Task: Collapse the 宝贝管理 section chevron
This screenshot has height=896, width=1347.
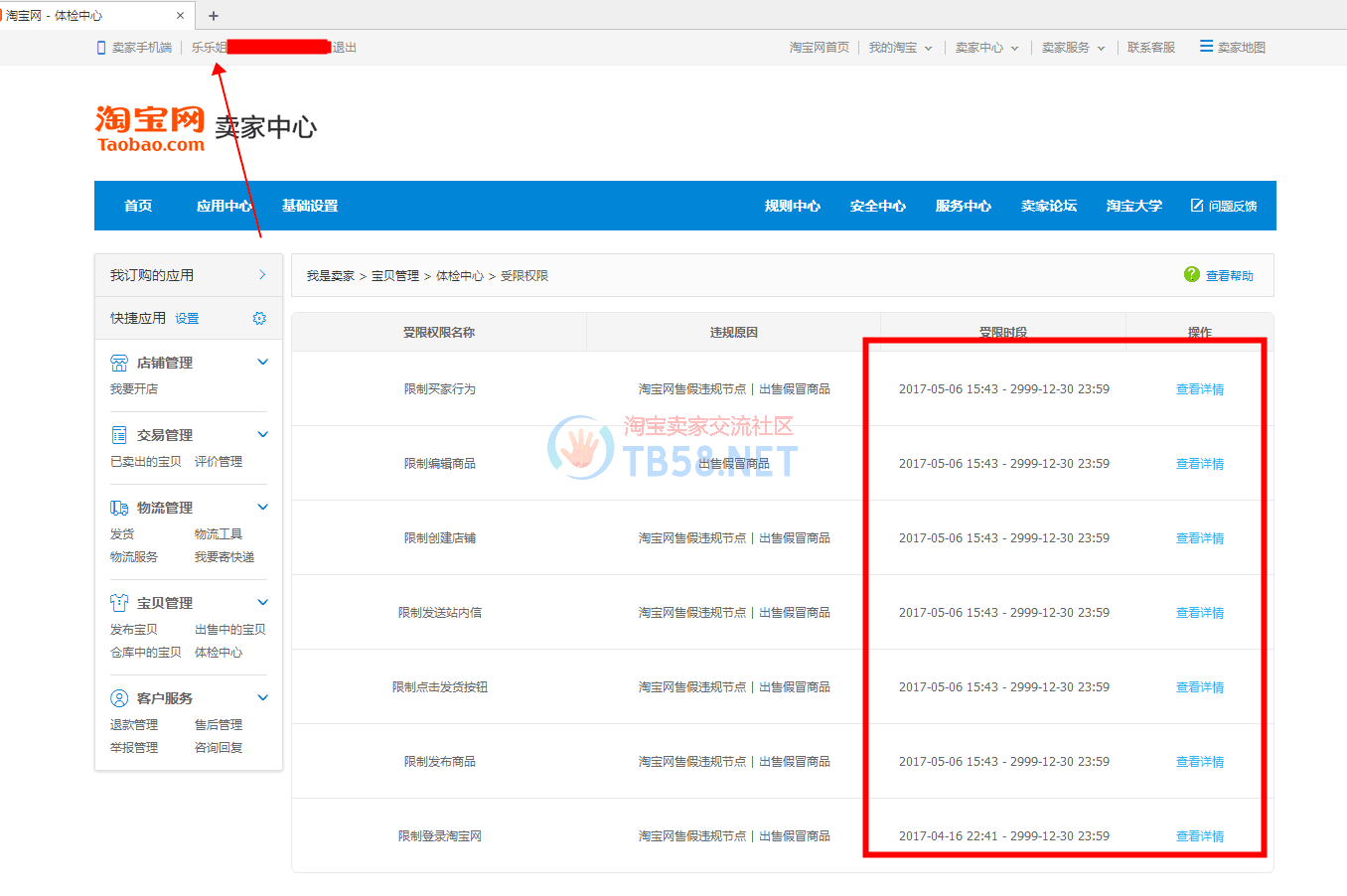Action: click(263, 602)
